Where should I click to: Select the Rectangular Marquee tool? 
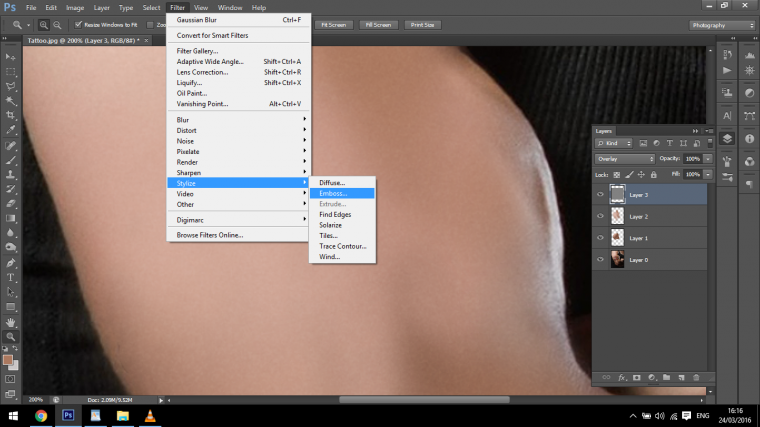tap(10, 72)
